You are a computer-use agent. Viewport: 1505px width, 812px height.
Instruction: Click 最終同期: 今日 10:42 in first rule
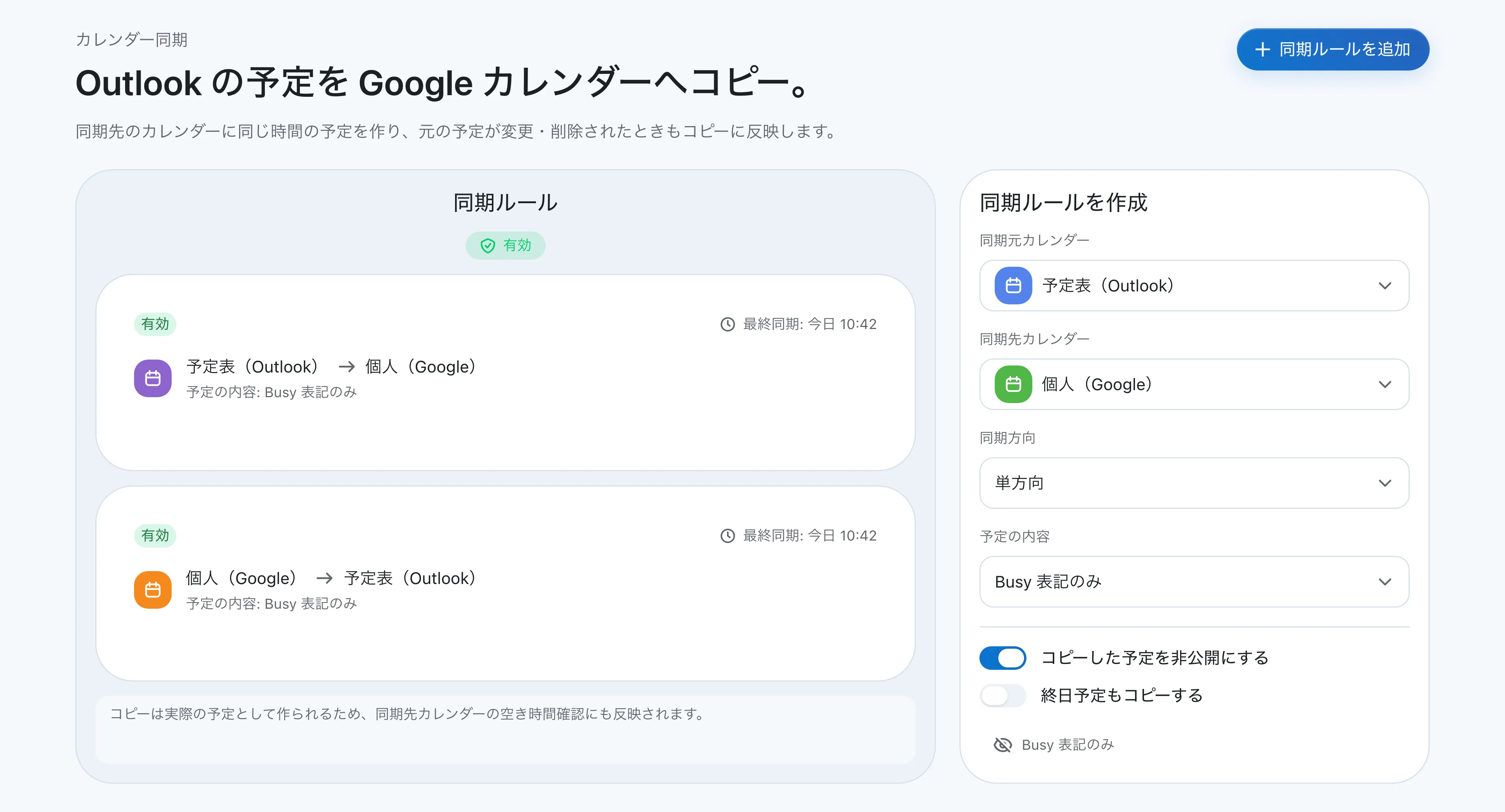click(810, 324)
